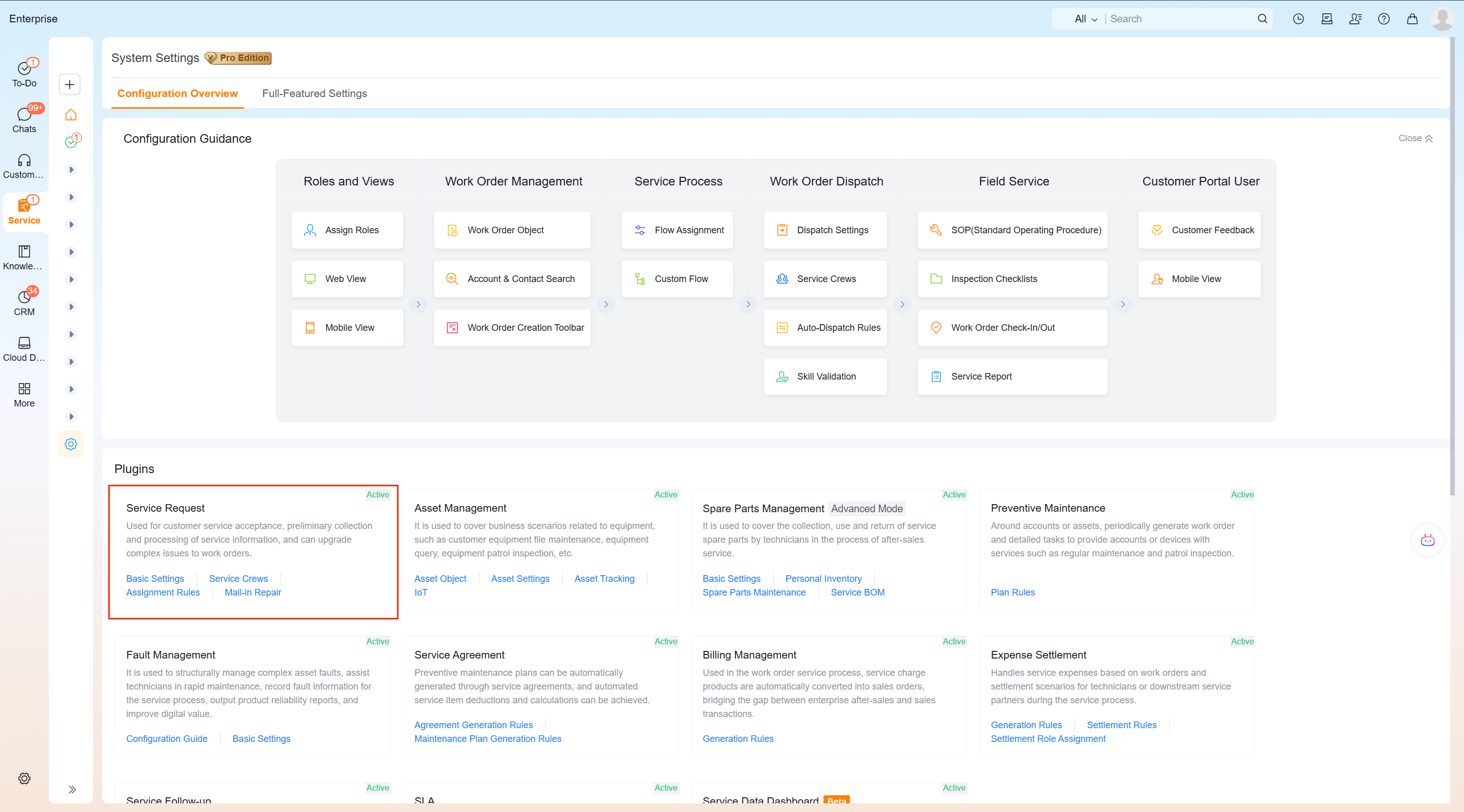Open the All search scope dropdown

click(x=1085, y=19)
